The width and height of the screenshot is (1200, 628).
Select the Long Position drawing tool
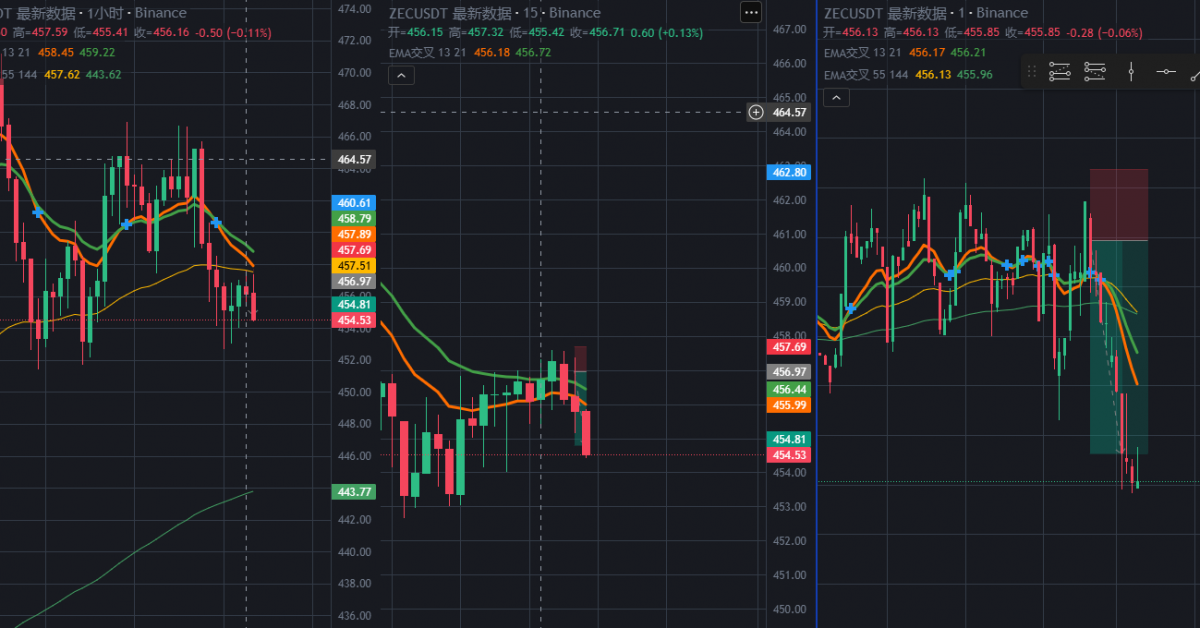(x=1060, y=71)
